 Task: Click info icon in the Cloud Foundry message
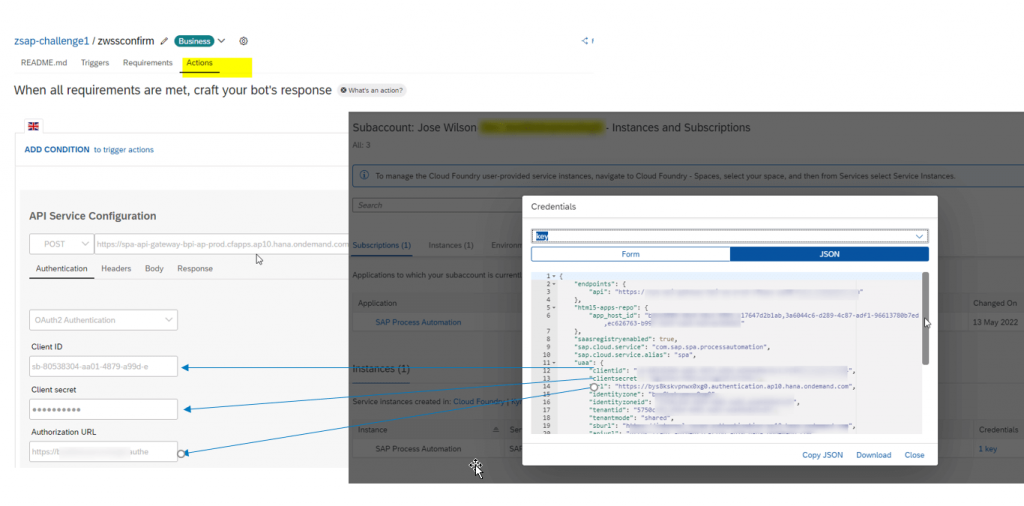(364, 176)
